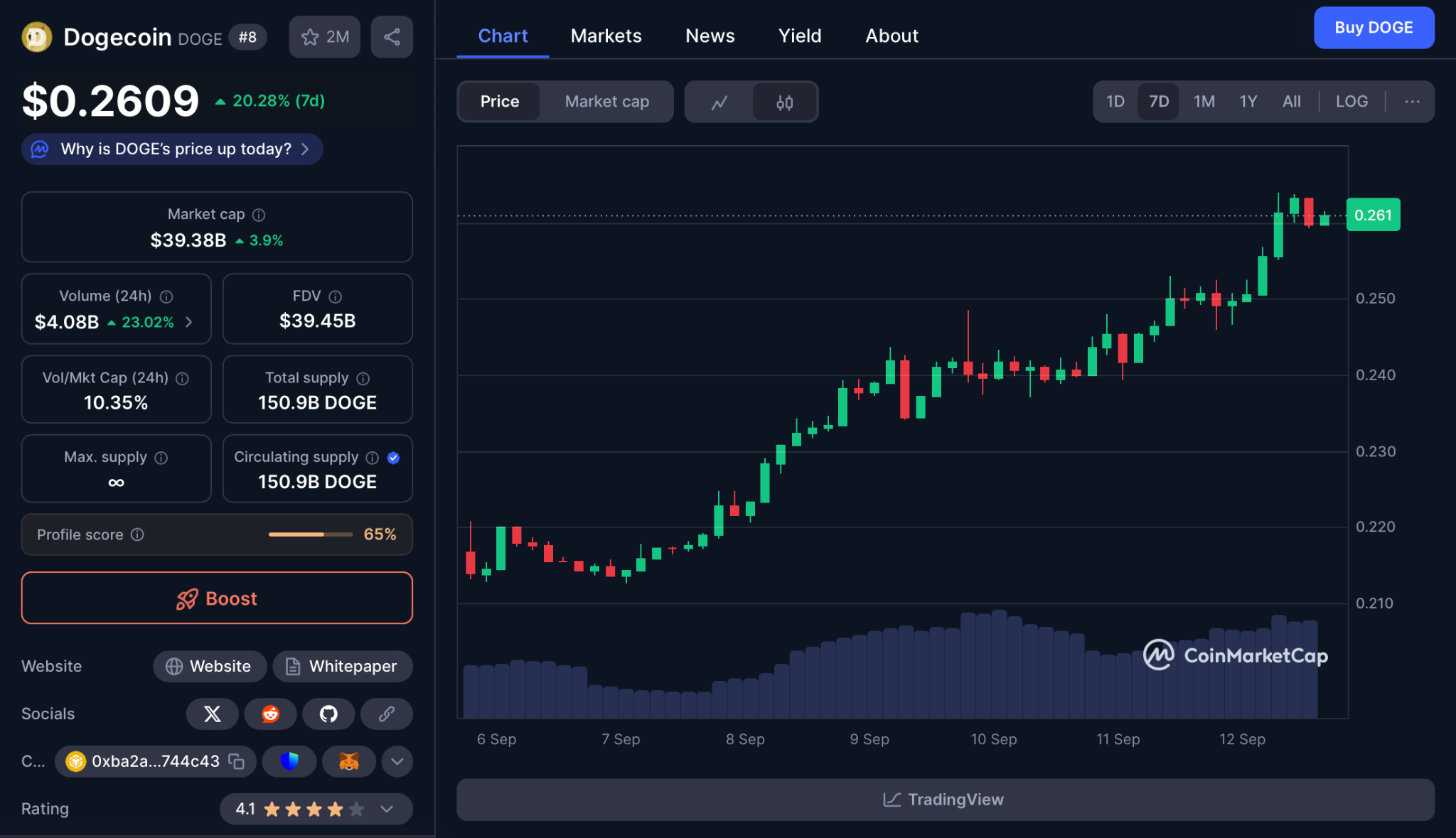Open the News tab
This screenshot has width=1456, height=838.
click(x=710, y=36)
